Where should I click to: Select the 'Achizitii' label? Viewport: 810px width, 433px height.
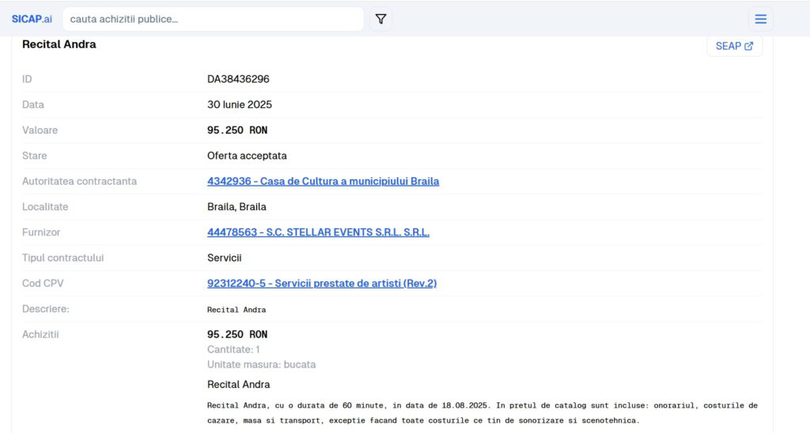(x=40, y=334)
